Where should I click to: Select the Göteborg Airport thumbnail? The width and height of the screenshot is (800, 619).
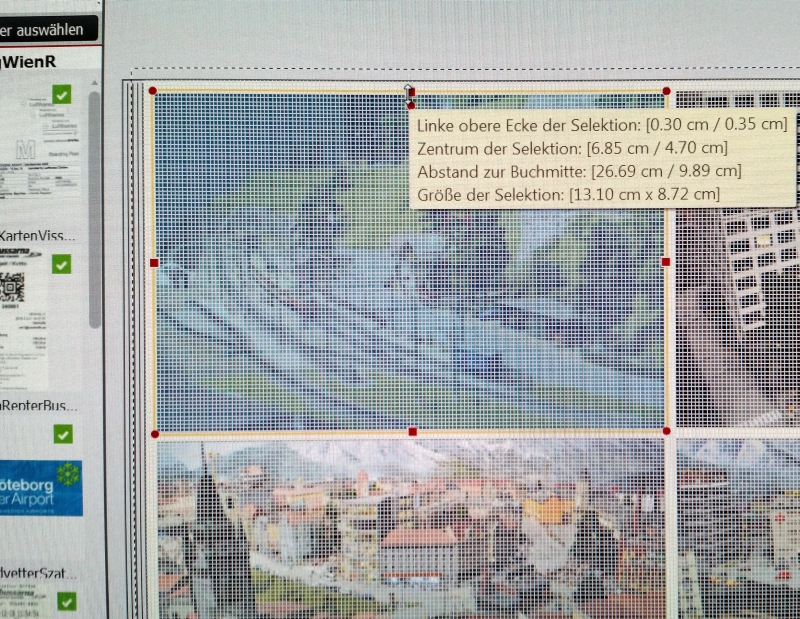click(41, 488)
